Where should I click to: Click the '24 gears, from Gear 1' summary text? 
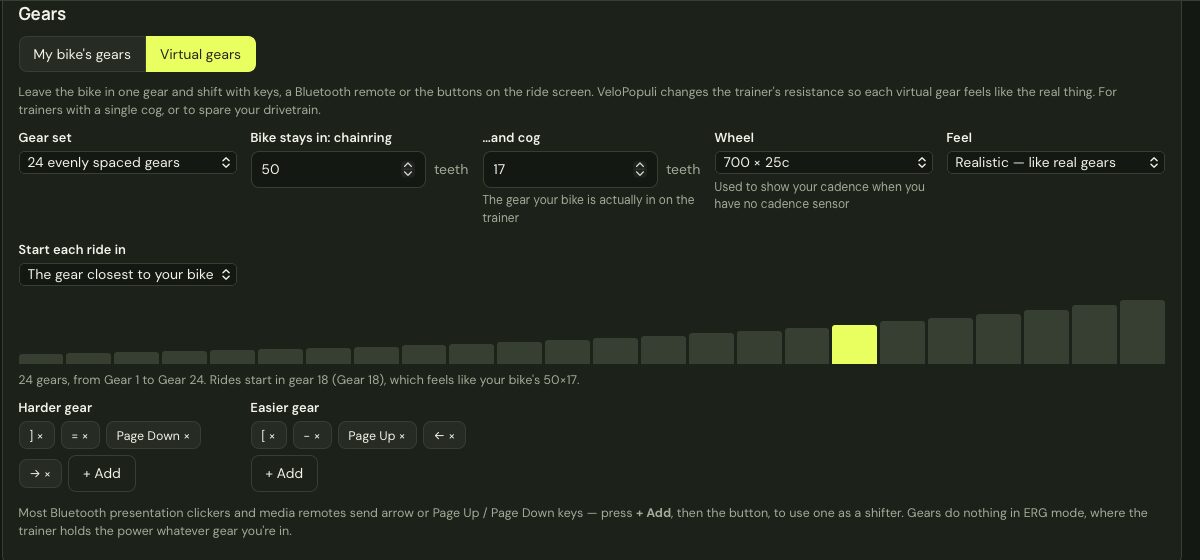pos(299,380)
